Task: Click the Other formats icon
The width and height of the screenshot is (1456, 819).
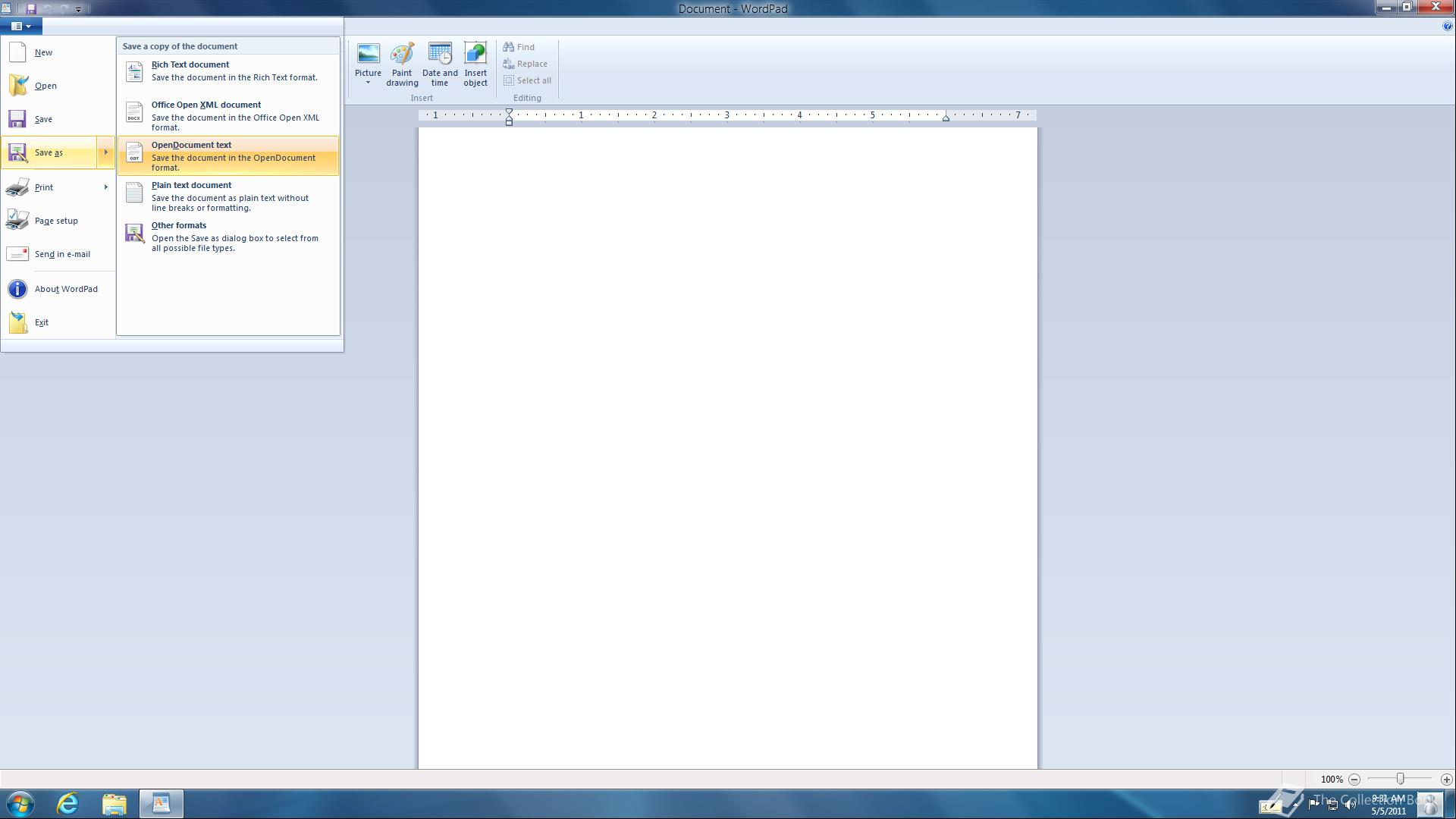Action: tap(134, 233)
